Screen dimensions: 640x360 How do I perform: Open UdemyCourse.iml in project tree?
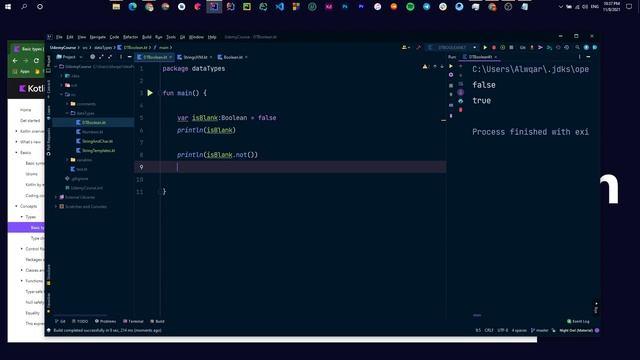(84, 188)
